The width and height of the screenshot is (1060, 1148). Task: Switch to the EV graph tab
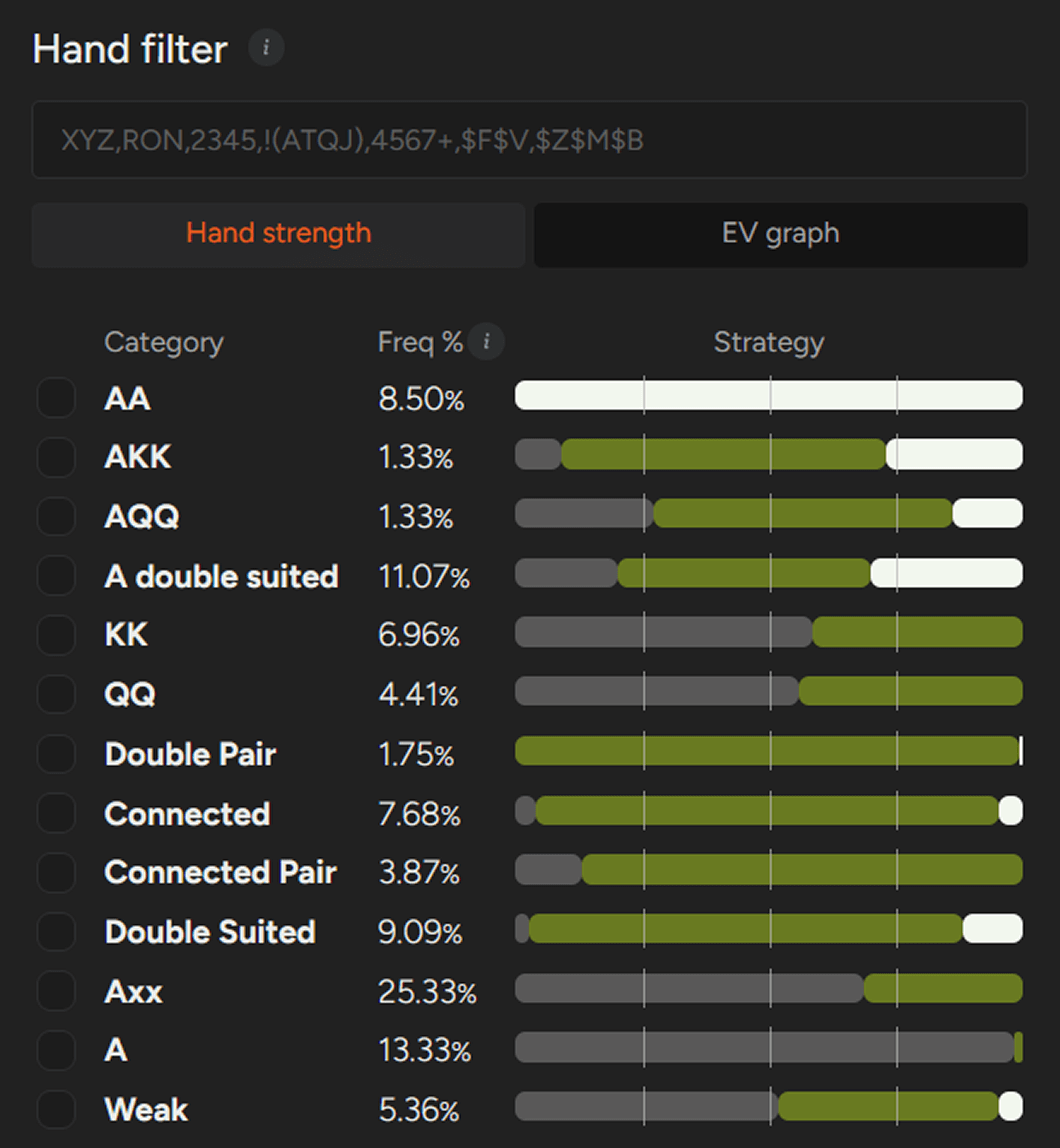point(780,234)
